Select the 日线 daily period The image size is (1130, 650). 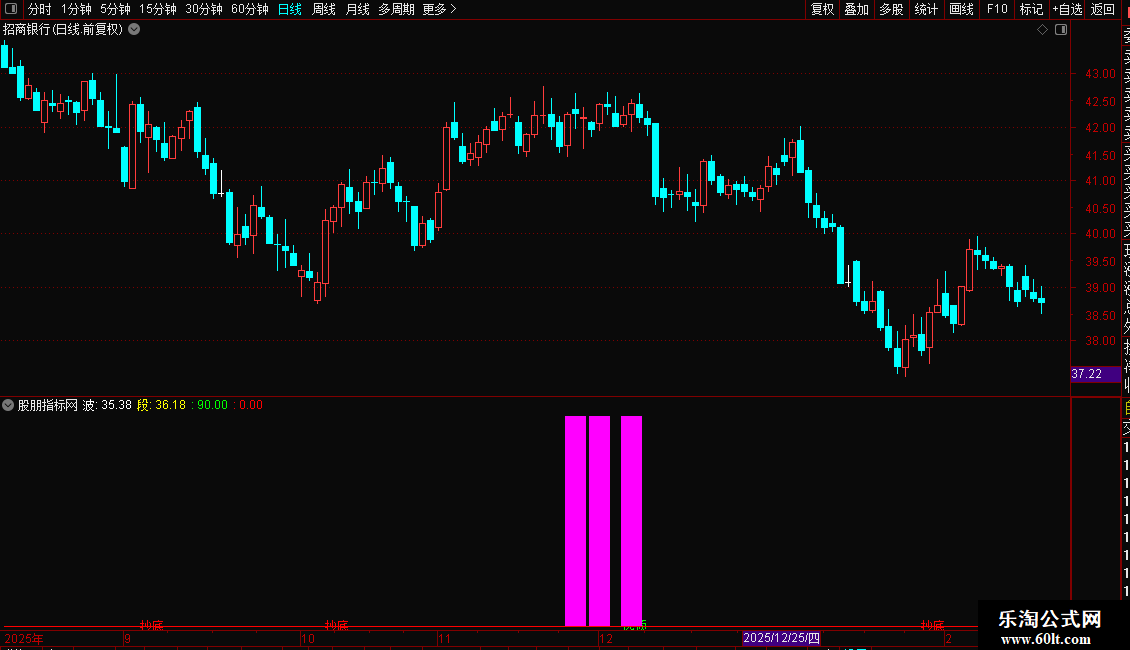tap(290, 9)
